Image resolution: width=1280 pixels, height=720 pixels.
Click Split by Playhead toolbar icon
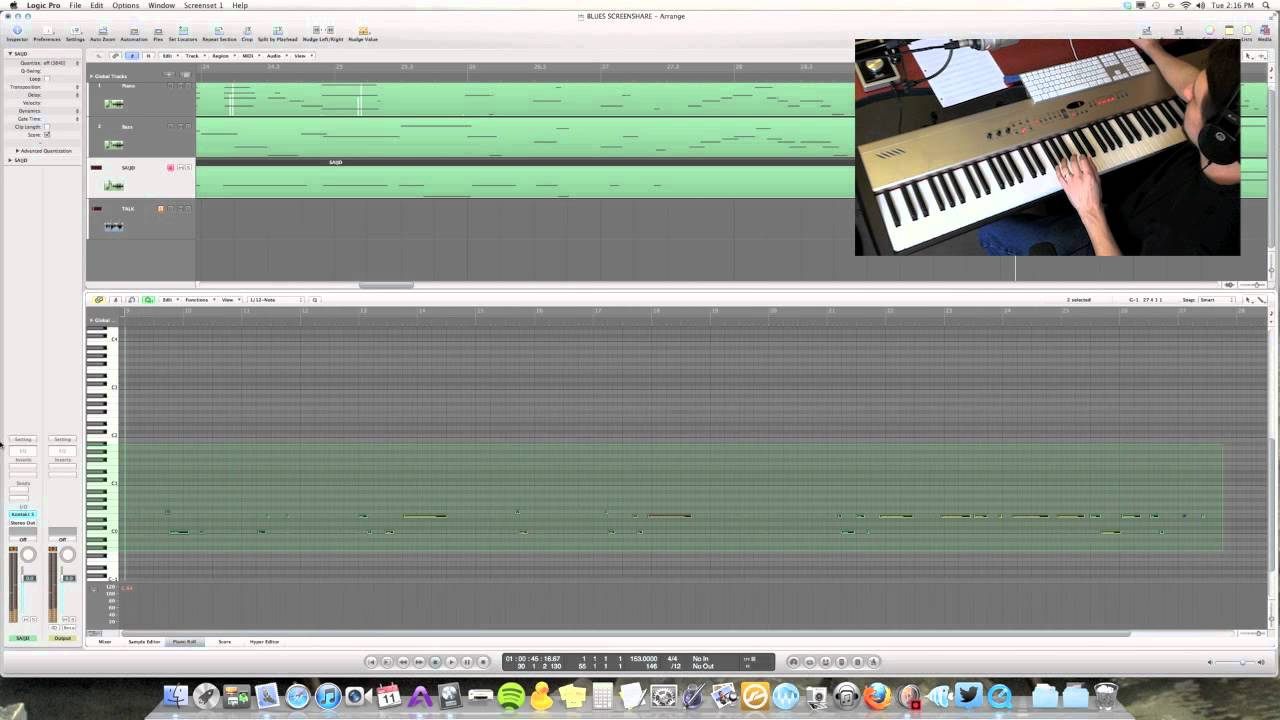[x=278, y=31]
